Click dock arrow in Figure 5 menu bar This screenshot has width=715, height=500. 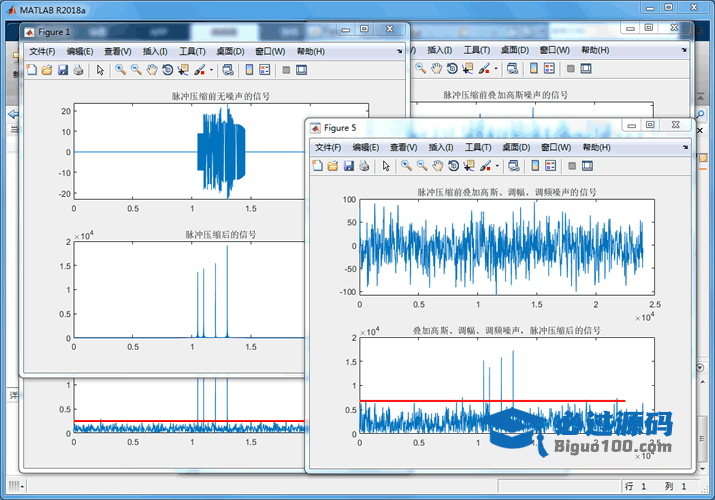tap(685, 147)
